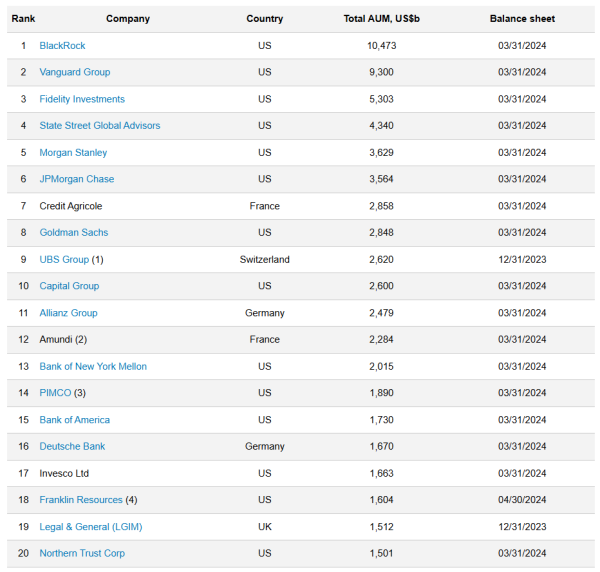Click the Rank column header
Viewport: 600px width, 572px height.
tap(23, 19)
